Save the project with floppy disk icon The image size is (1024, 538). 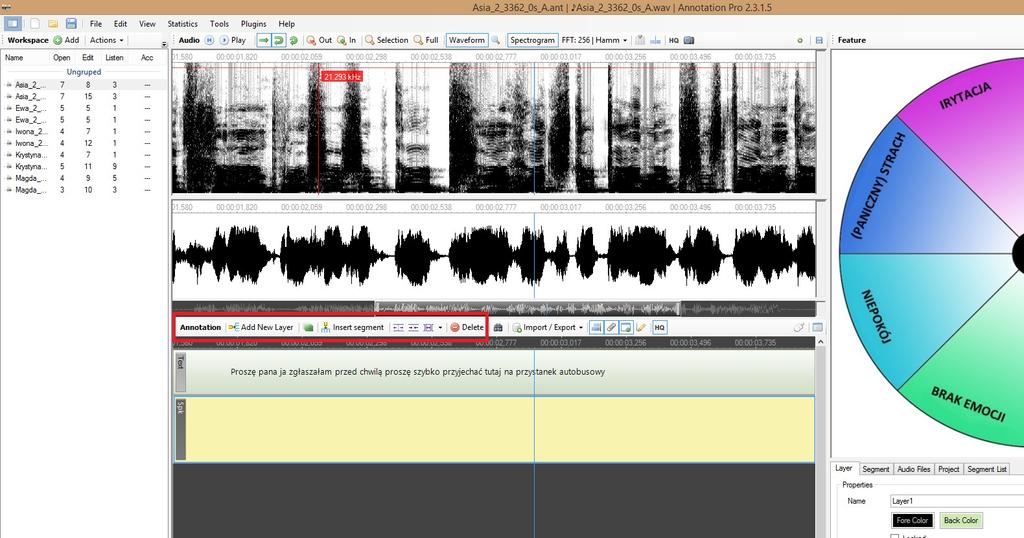click(71, 24)
